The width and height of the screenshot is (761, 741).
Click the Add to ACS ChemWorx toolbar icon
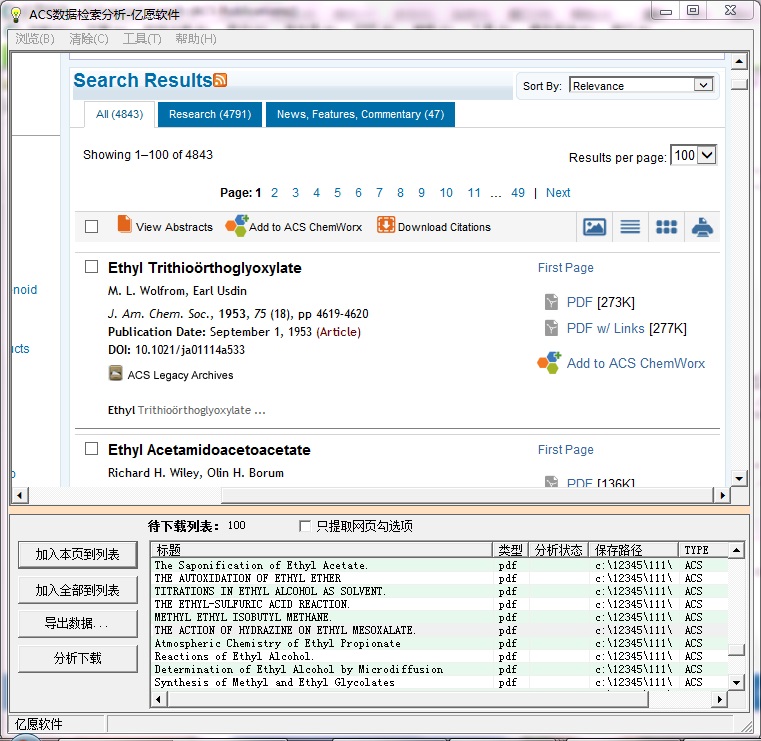point(237,226)
